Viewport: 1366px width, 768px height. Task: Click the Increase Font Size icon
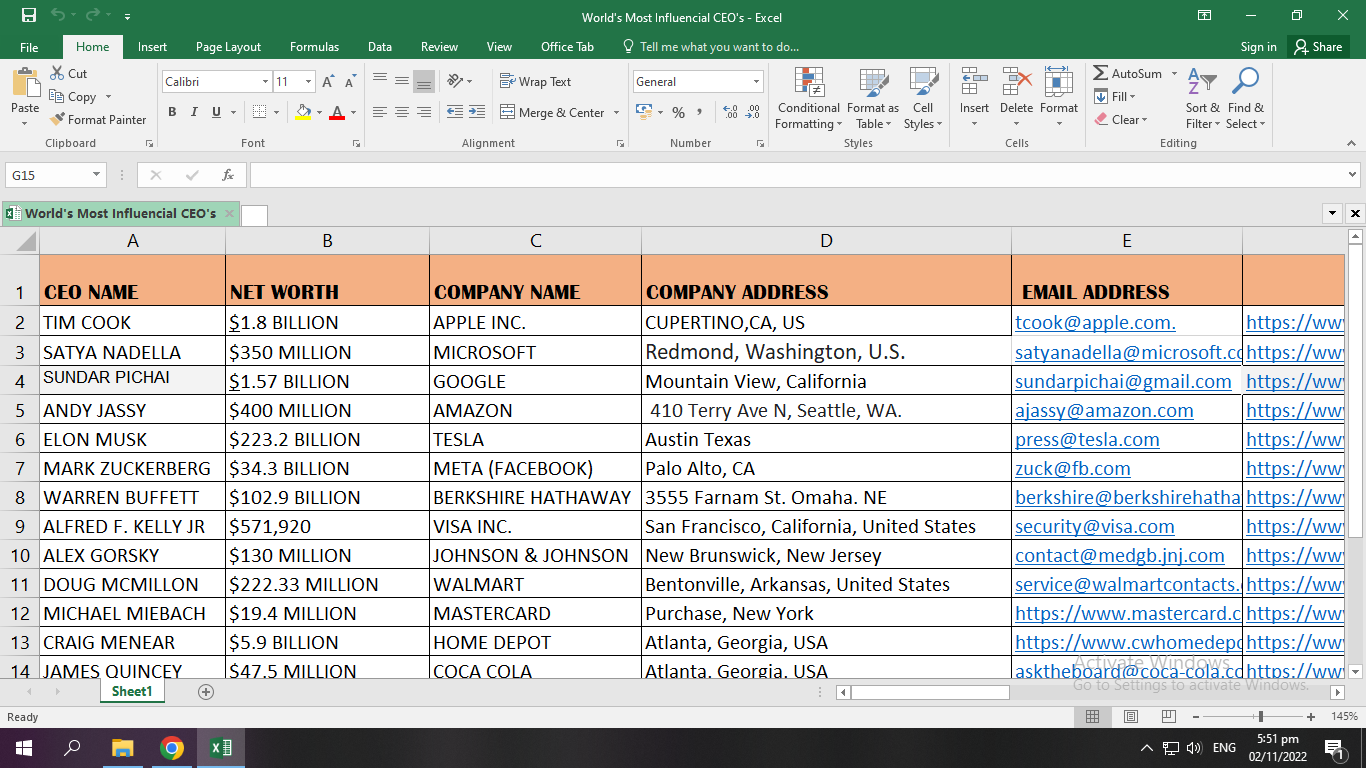[328, 82]
